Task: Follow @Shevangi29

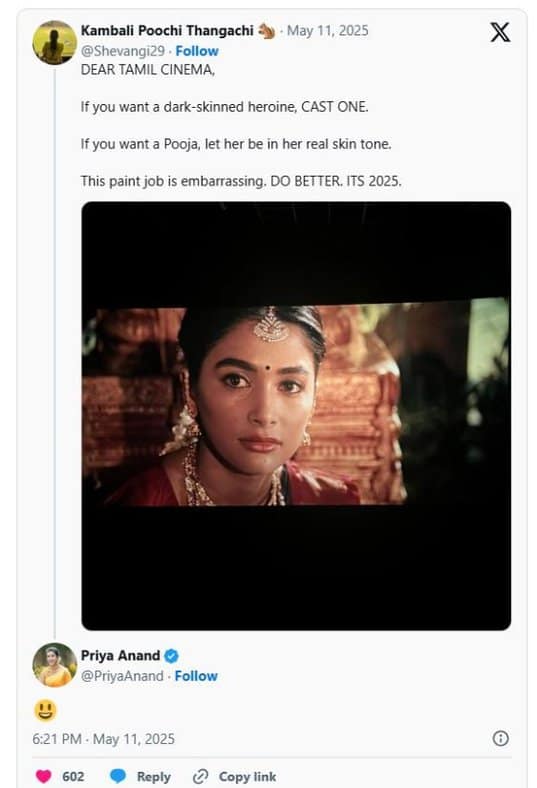Action: click(197, 51)
